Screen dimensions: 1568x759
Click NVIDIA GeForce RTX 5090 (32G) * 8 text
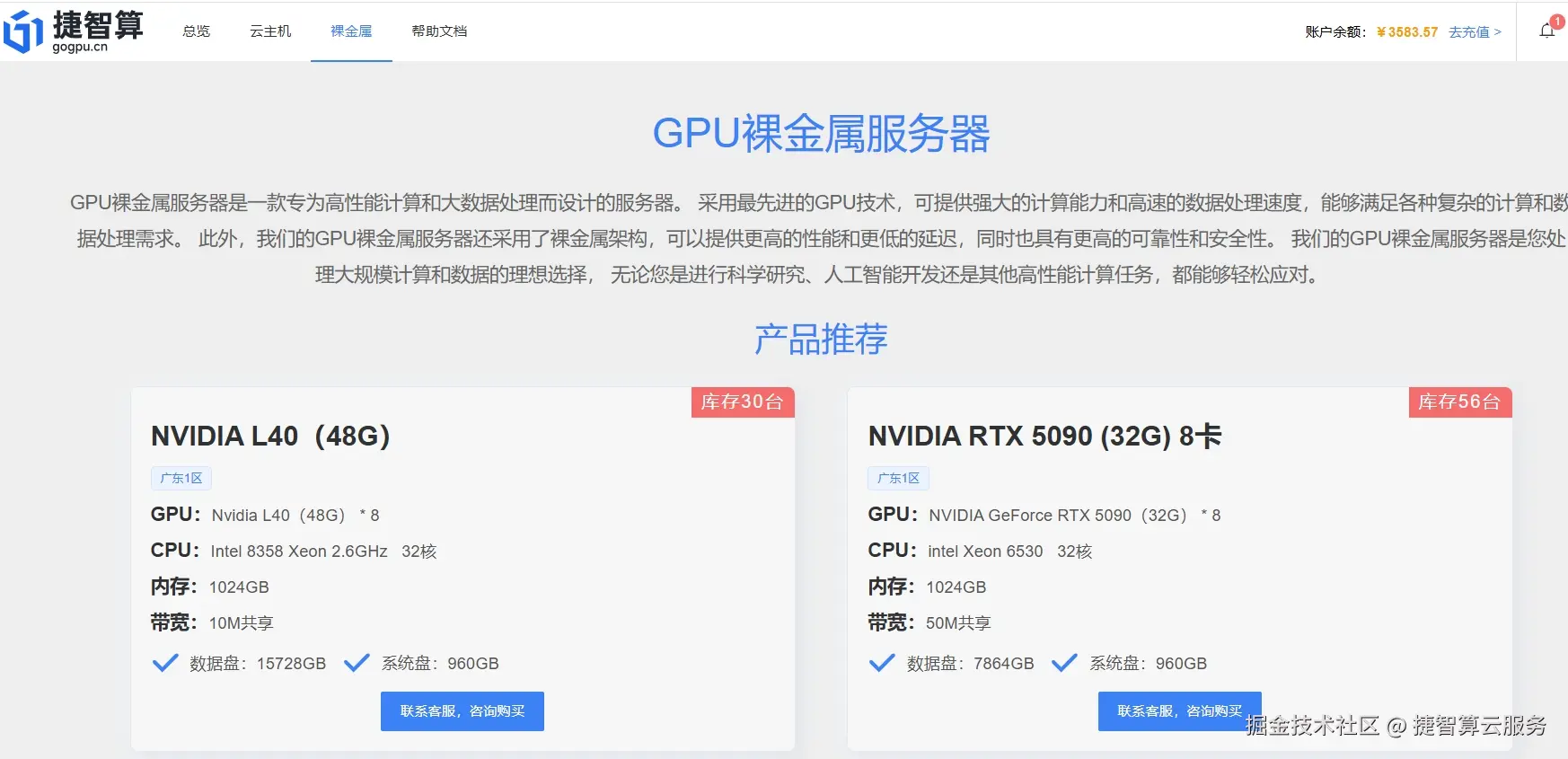coord(1075,516)
